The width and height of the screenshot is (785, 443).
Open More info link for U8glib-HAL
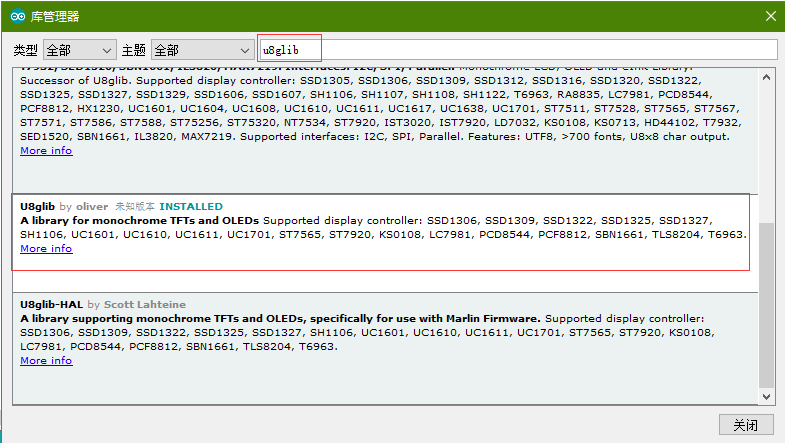point(46,361)
